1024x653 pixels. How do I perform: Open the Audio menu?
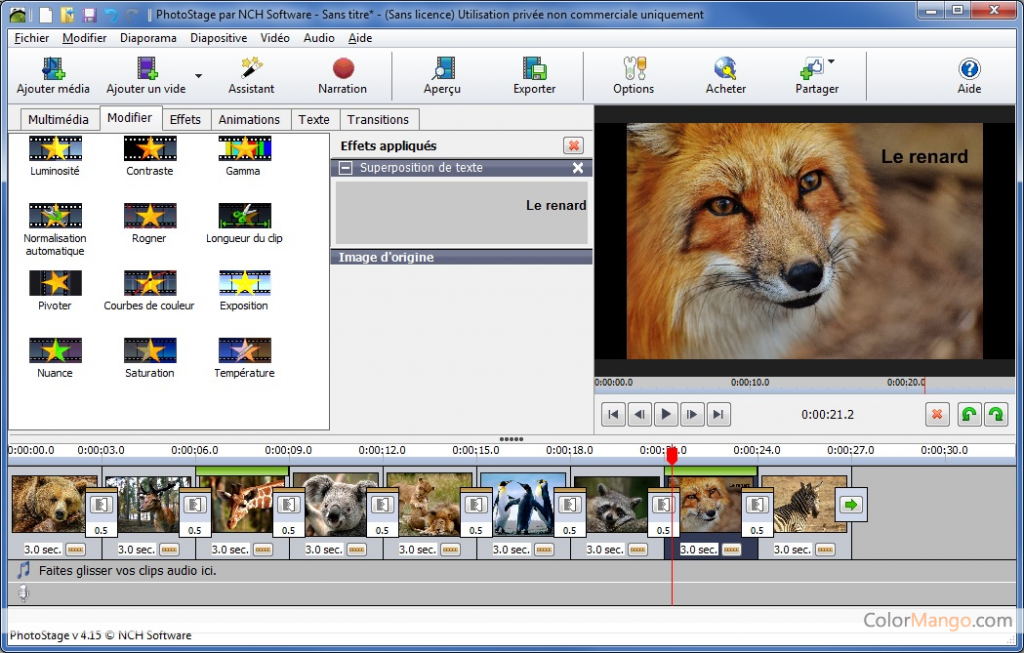coord(319,38)
